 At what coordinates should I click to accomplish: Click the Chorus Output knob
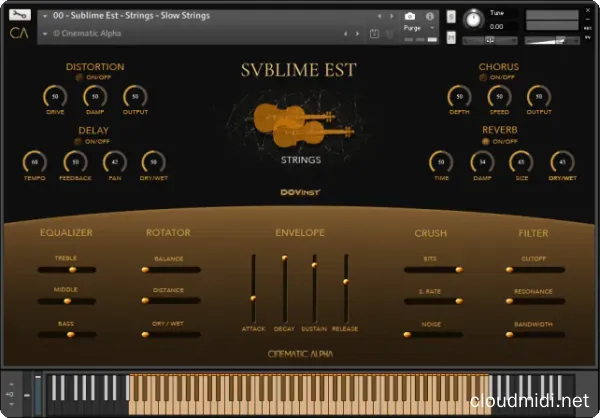pyautogui.click(x=539, y=96)
